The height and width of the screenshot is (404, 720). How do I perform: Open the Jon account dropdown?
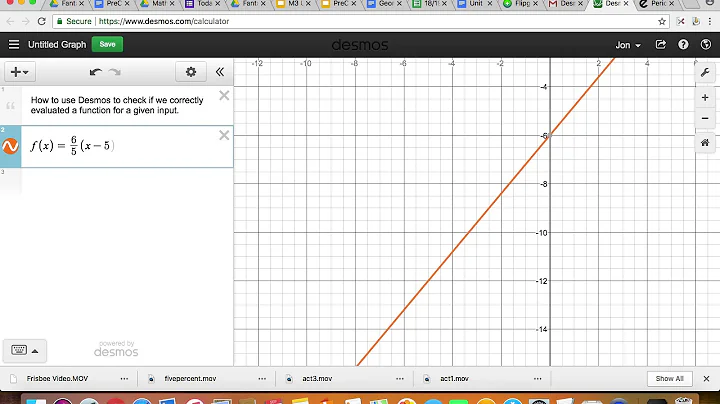pos(628,45)
